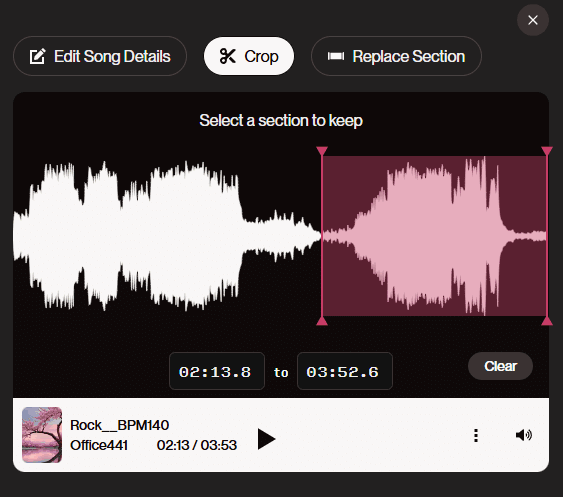
Task: Switch to the Replace Section tab
Action: [396, 56]
